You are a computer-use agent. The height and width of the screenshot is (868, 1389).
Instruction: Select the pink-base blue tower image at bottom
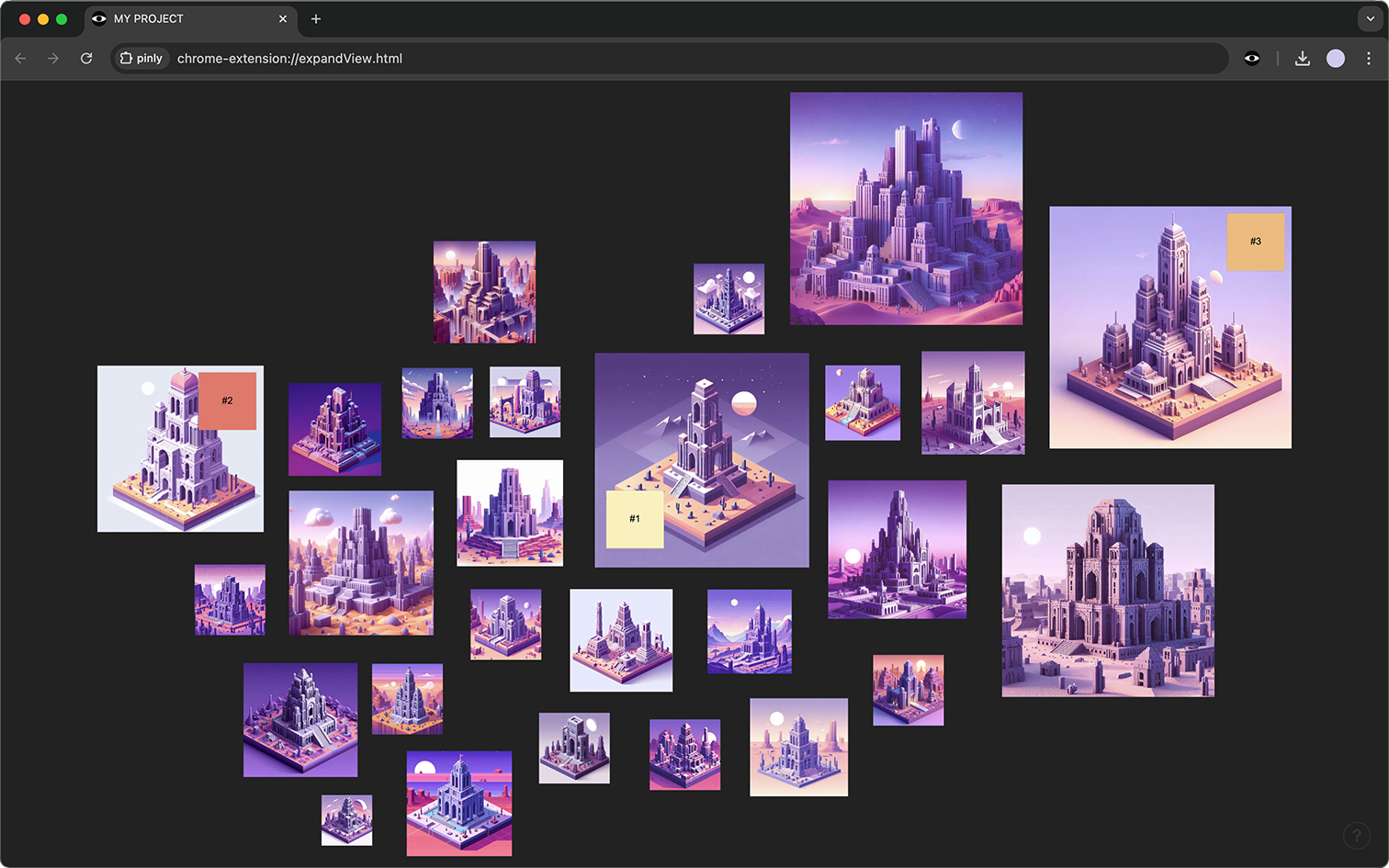(459, 803)
